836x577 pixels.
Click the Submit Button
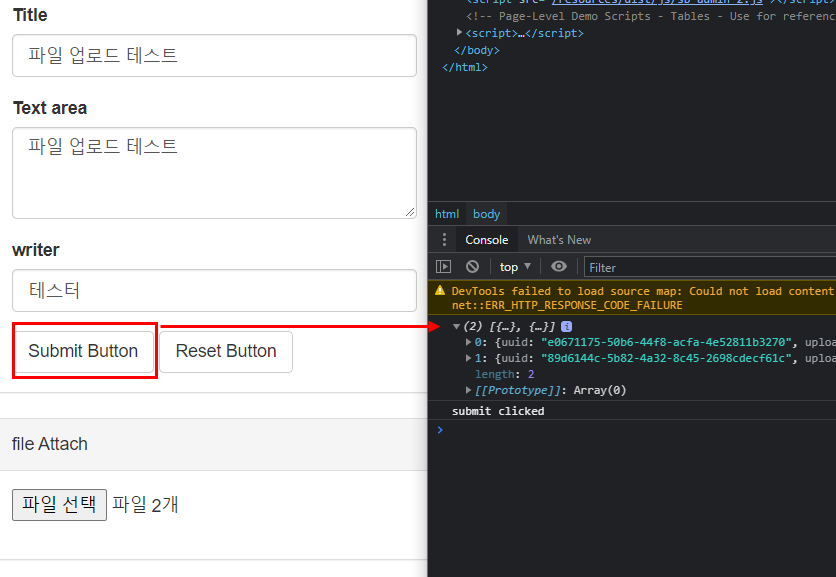[x=83, y=351]
